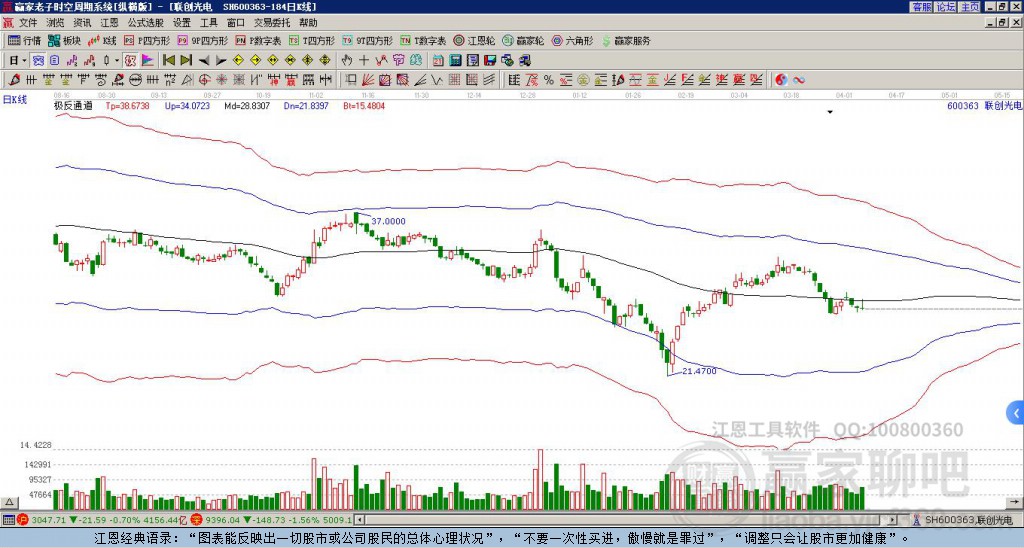
Task: Open the 江恩 menu
Action: [x=109, y=23]
